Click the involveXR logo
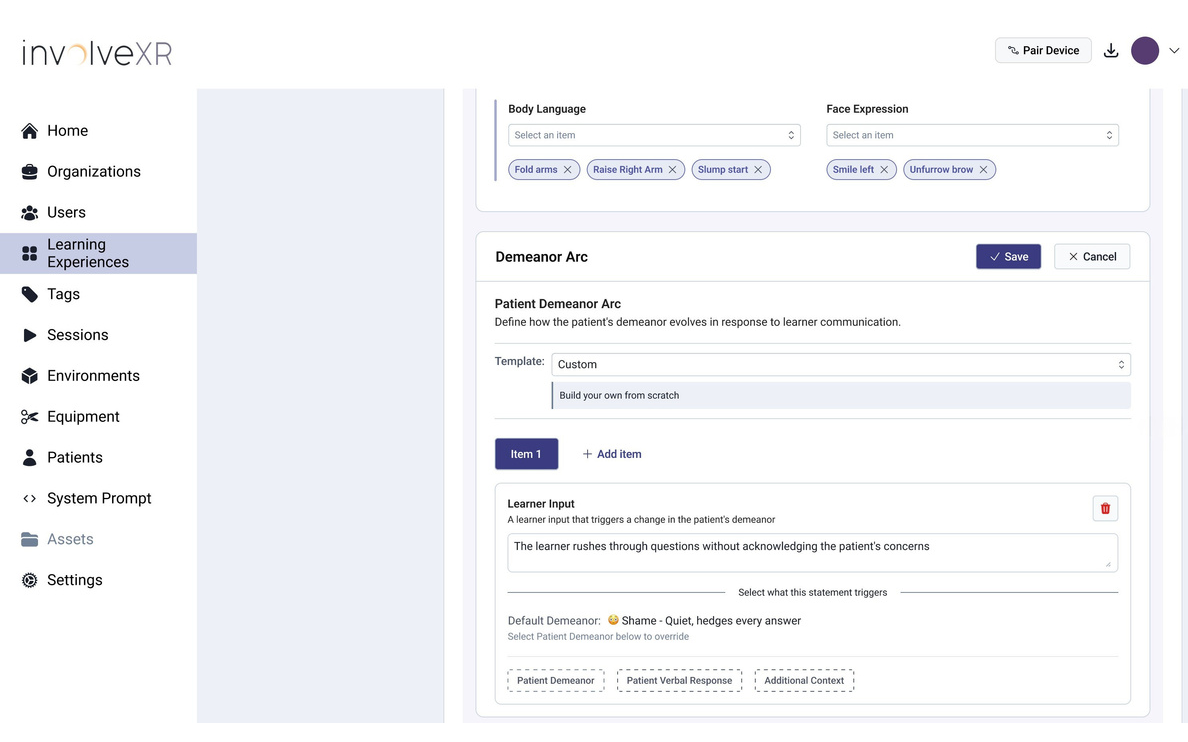 97,53
